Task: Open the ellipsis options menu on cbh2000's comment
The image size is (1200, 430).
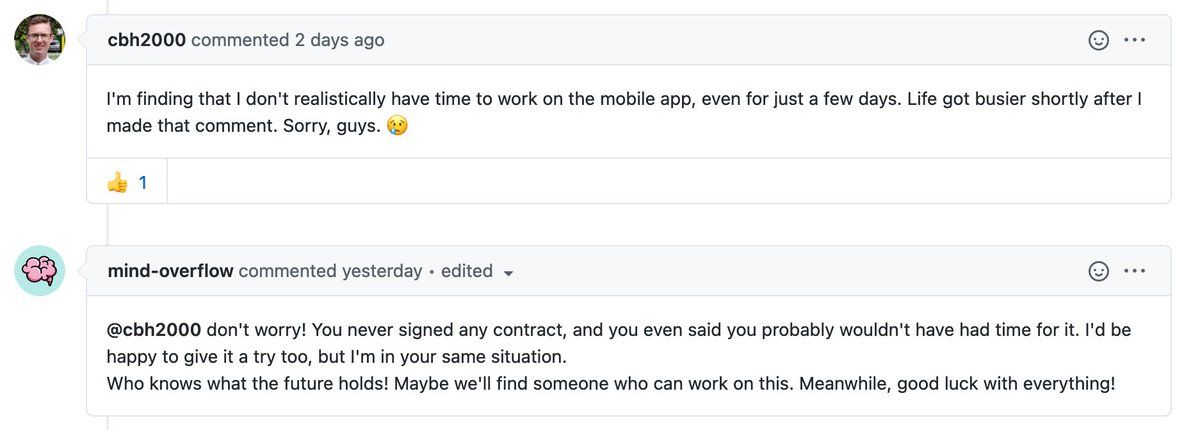Action: point(1134,40)
